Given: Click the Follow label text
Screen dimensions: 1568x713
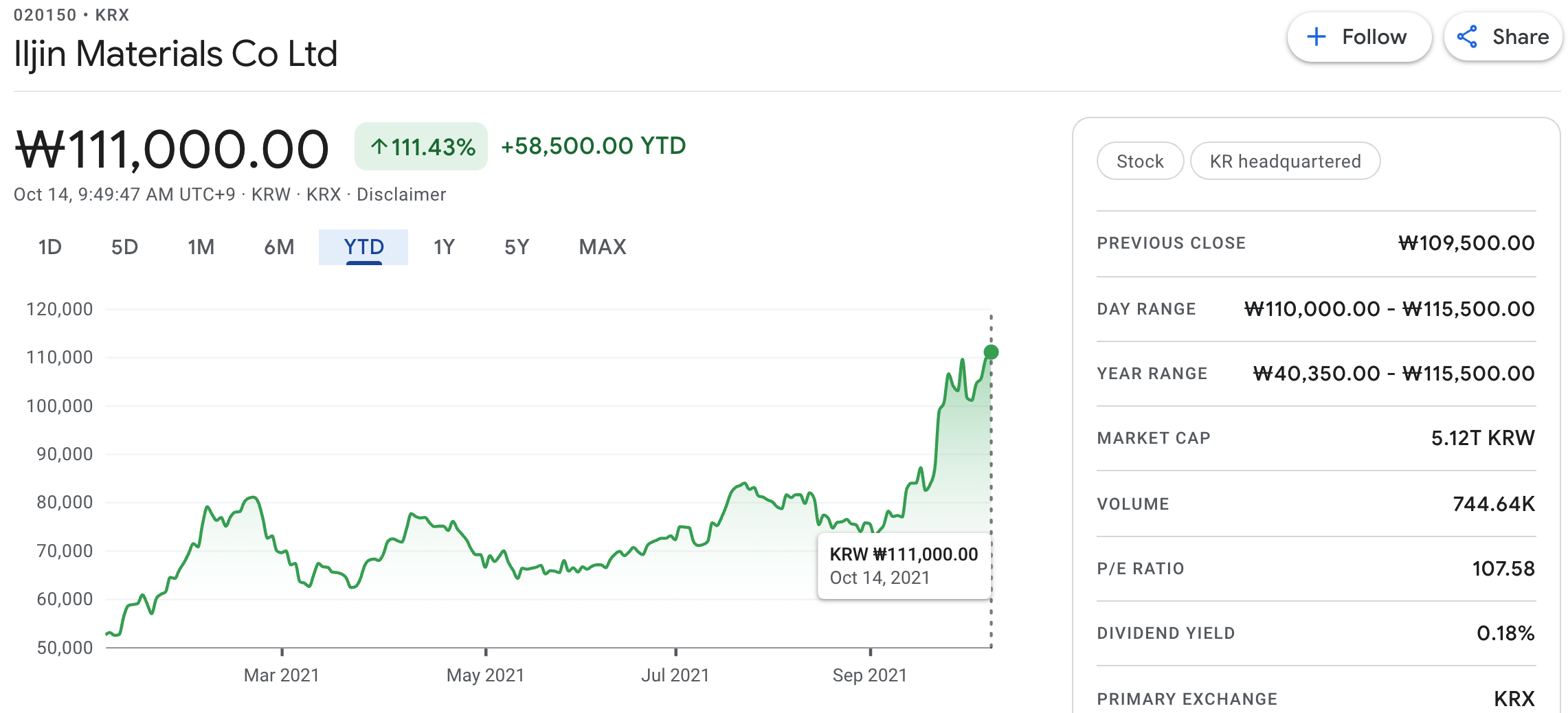Looking at the screenshot, I should (1374, 36).
